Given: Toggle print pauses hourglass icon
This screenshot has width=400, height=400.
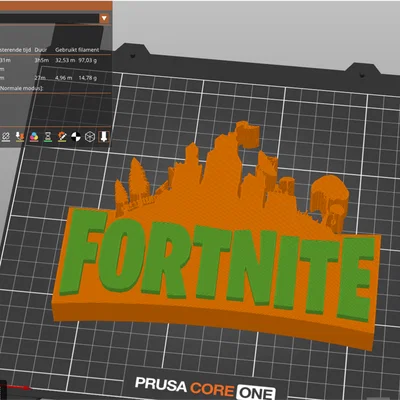Looking at the screenshot, I should click(x=48, y=137).
